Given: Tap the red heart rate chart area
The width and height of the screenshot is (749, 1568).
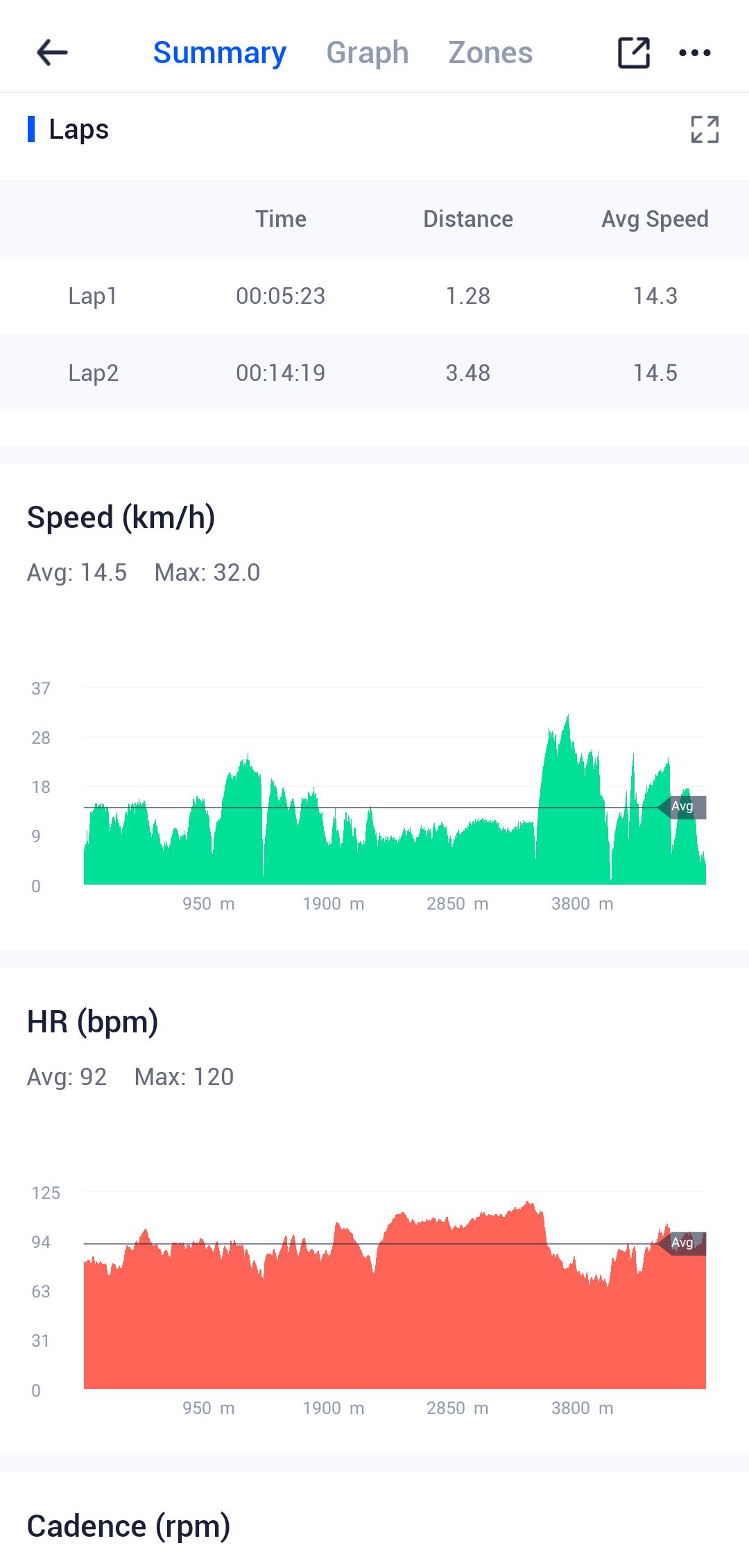Looking at the screenshot, I should point(395,1318).
